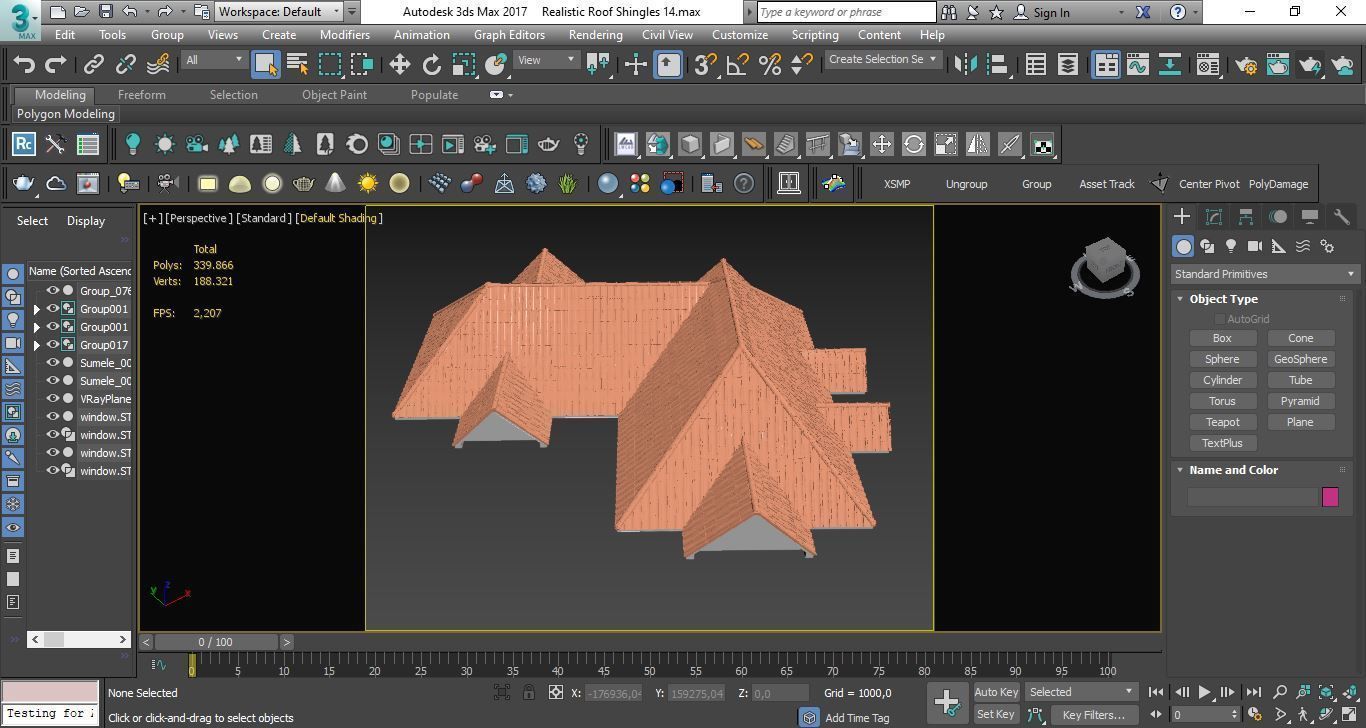Open the pink object color swatch
This screenshot has height=728, width=1366.
click(x=1329, y=497)
